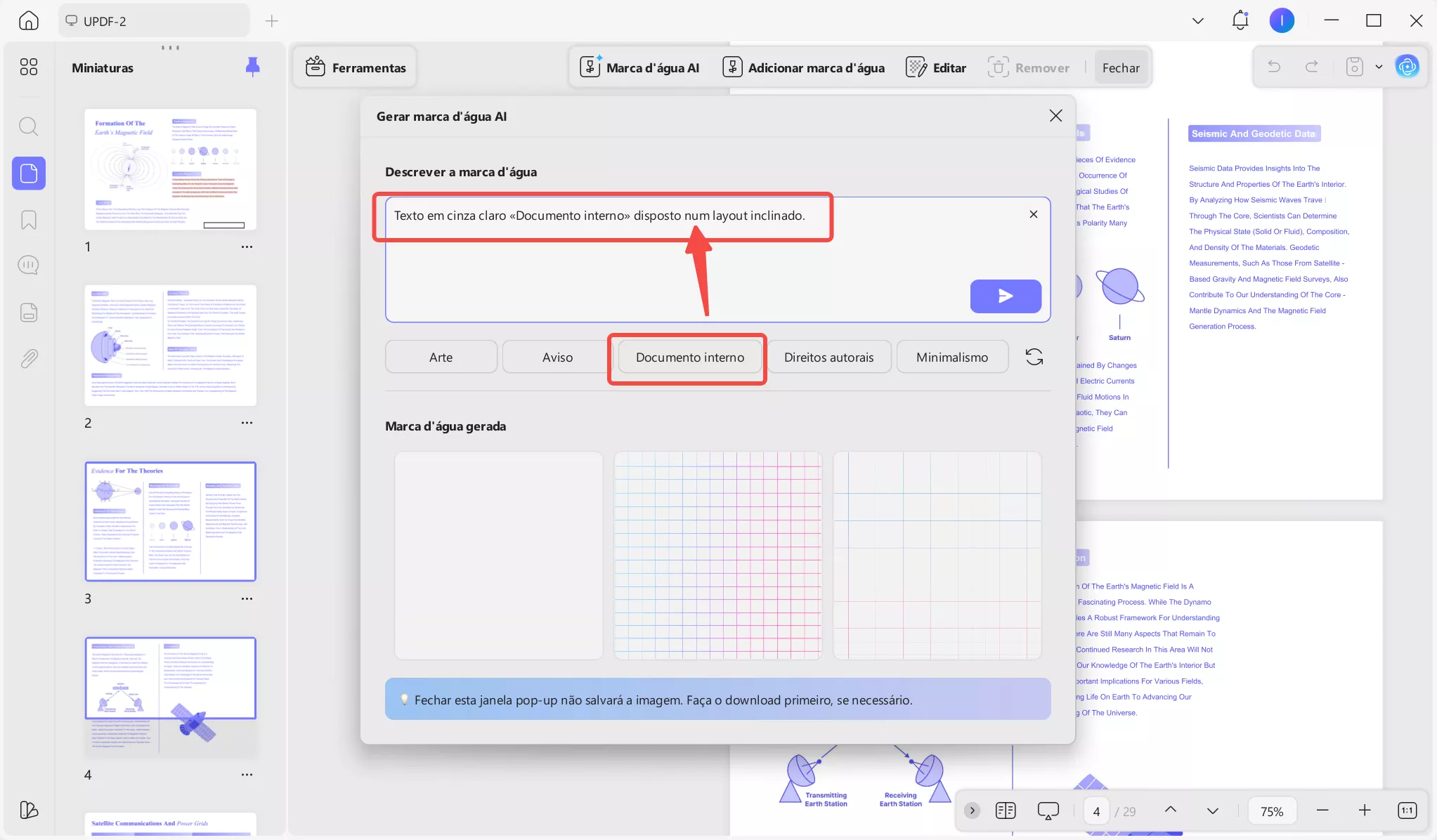Screen dimensions: 1437x840
Task: Open page 3 from its thumbnail
Action: pyautogui.click(x=171, y=521)
